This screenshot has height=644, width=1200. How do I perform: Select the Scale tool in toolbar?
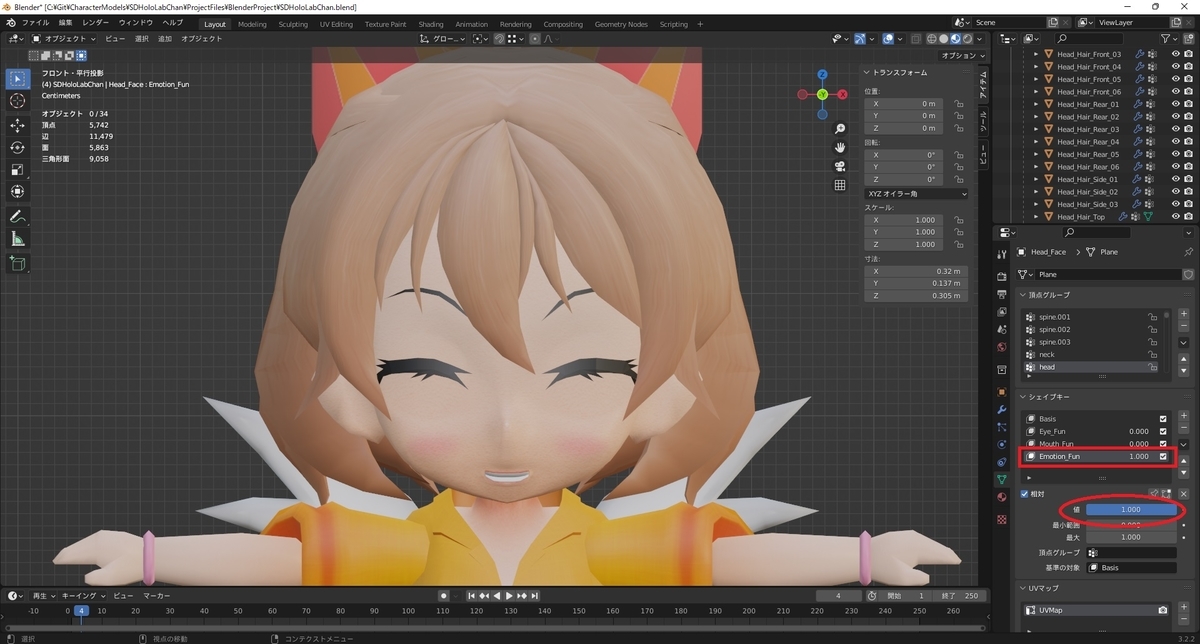[18, 170]
